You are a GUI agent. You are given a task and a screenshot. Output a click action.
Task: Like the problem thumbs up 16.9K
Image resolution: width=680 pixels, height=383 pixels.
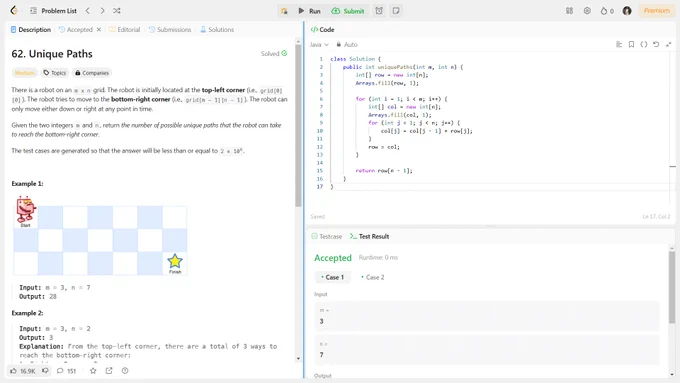pyautogui.click(x=23, y=371)
